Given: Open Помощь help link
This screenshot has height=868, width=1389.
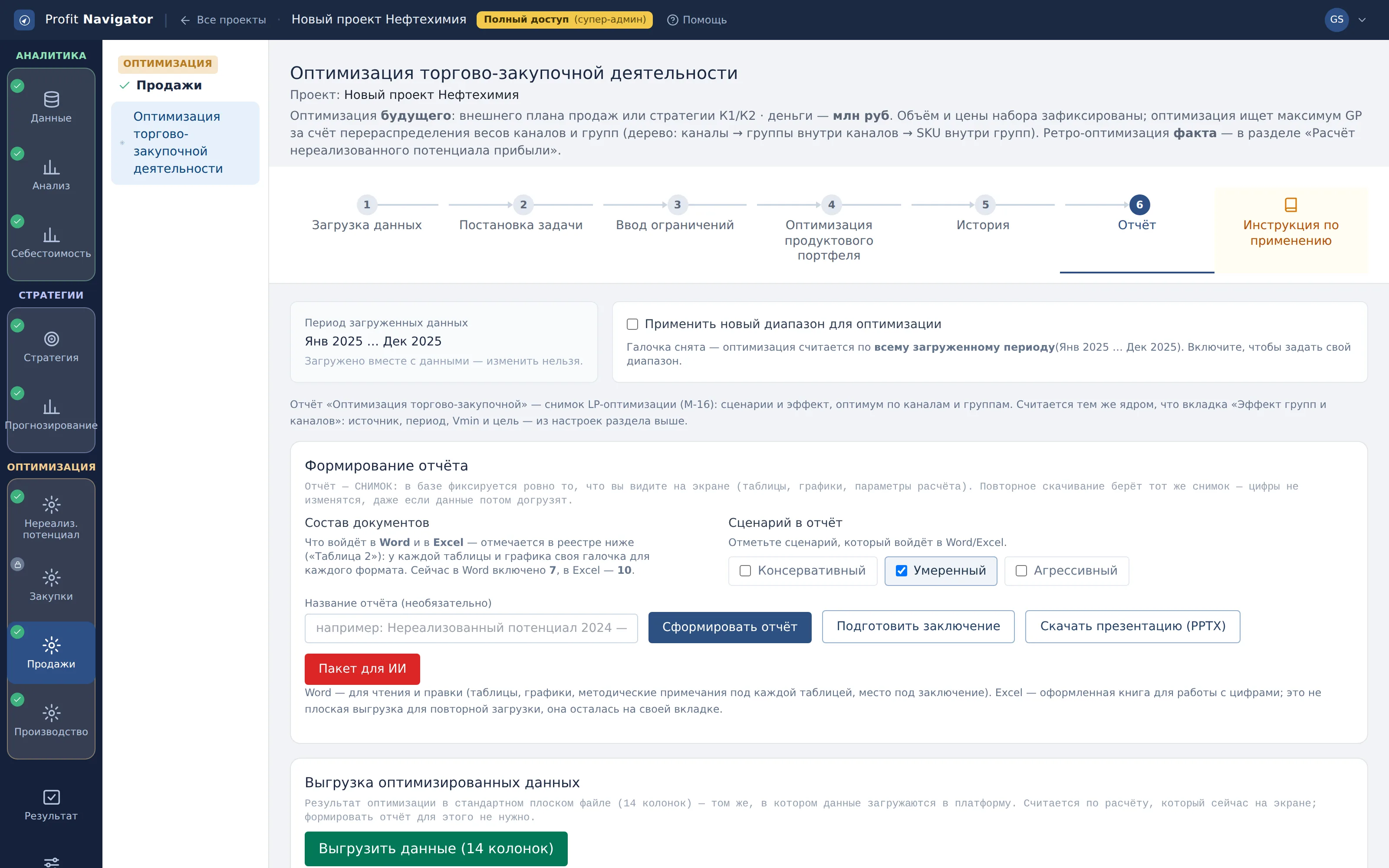Looking at the screenshot, I should [x=697, y=20].
